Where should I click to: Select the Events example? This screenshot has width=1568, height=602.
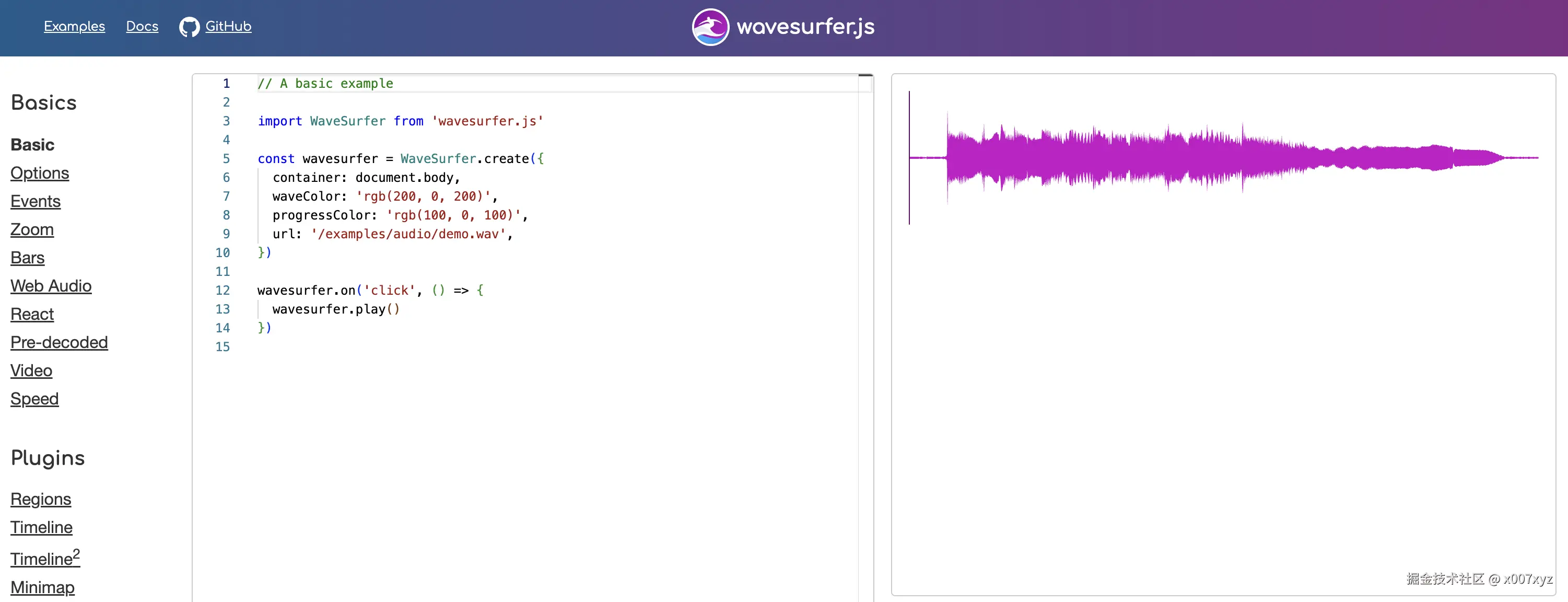36,202
